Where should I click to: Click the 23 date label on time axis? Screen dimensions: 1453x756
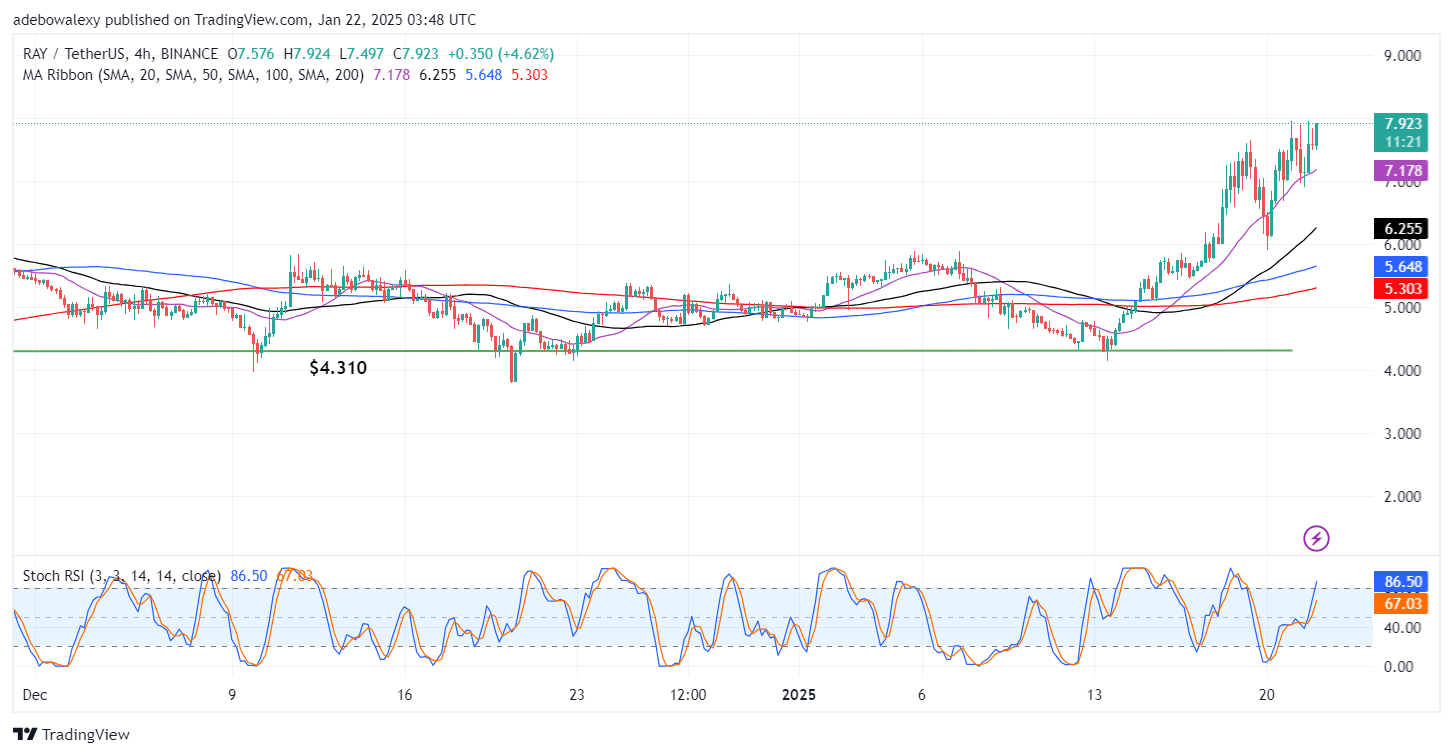[x=576, y=694]
